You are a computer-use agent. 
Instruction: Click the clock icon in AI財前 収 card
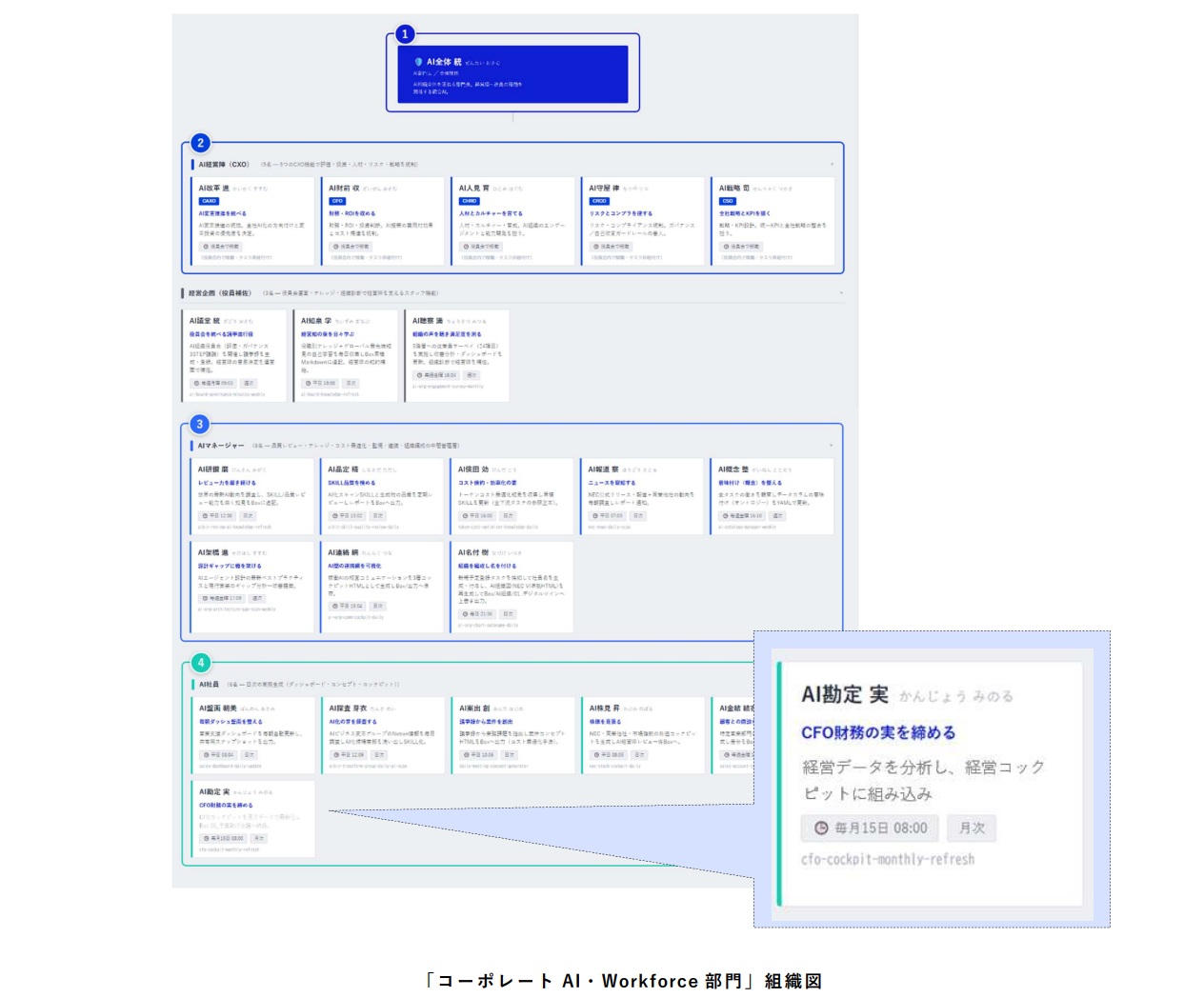click(x=335, y=247)
